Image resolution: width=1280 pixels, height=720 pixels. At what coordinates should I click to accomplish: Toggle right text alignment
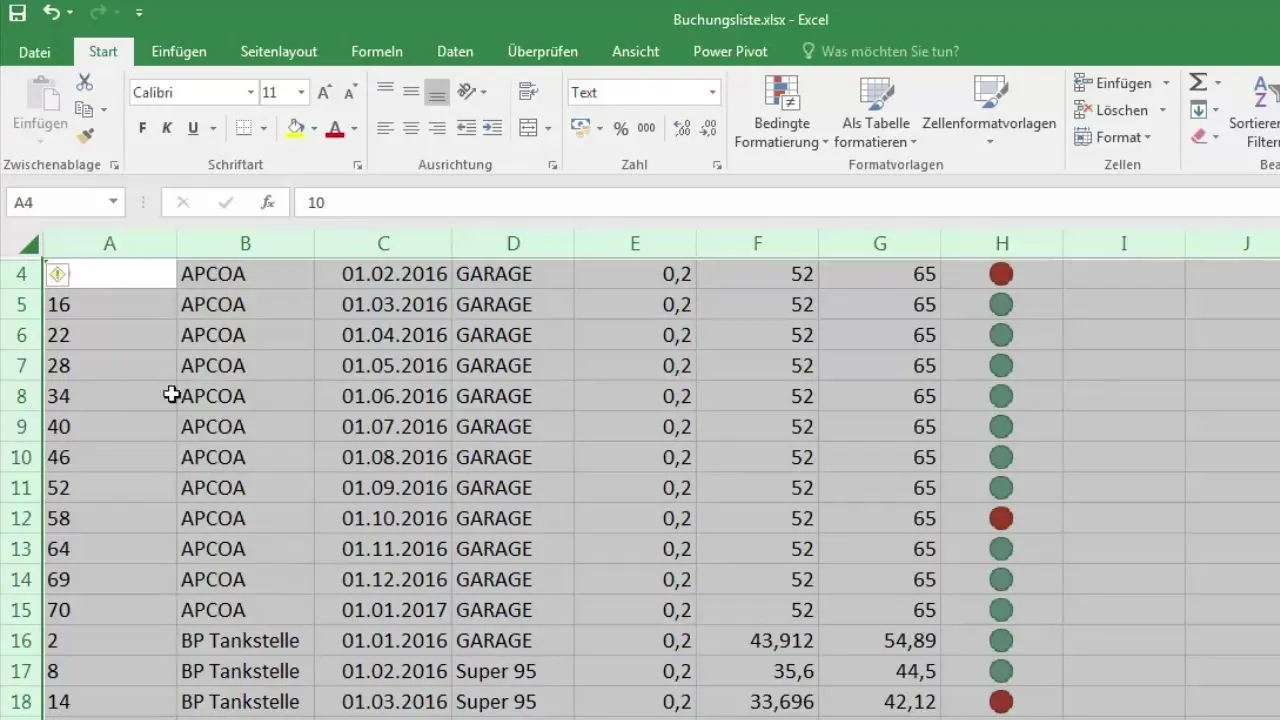437,128
